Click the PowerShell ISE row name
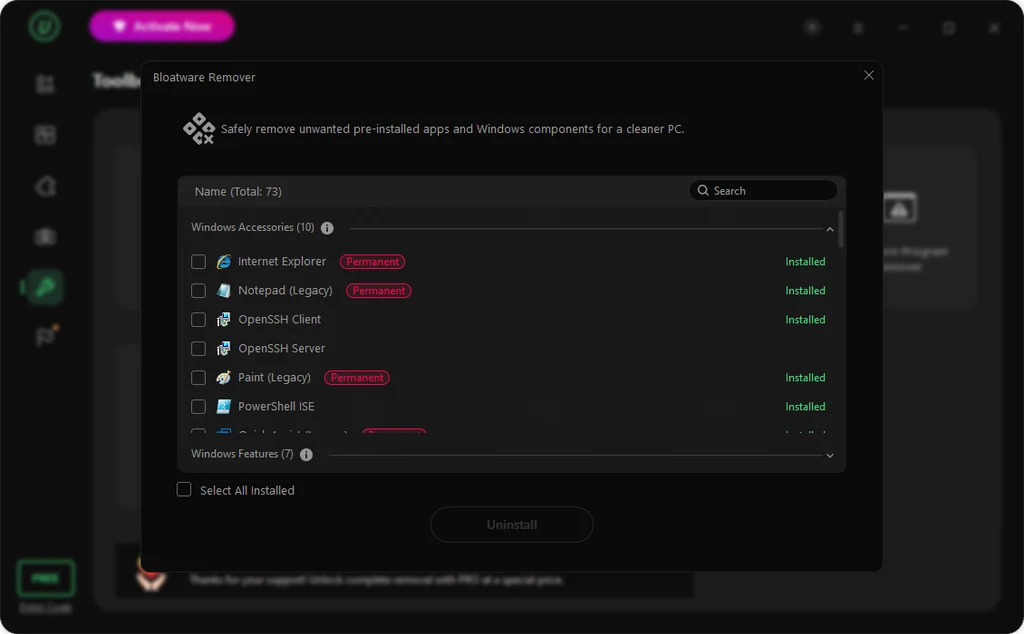1024x634 pixels. (276, 407)
